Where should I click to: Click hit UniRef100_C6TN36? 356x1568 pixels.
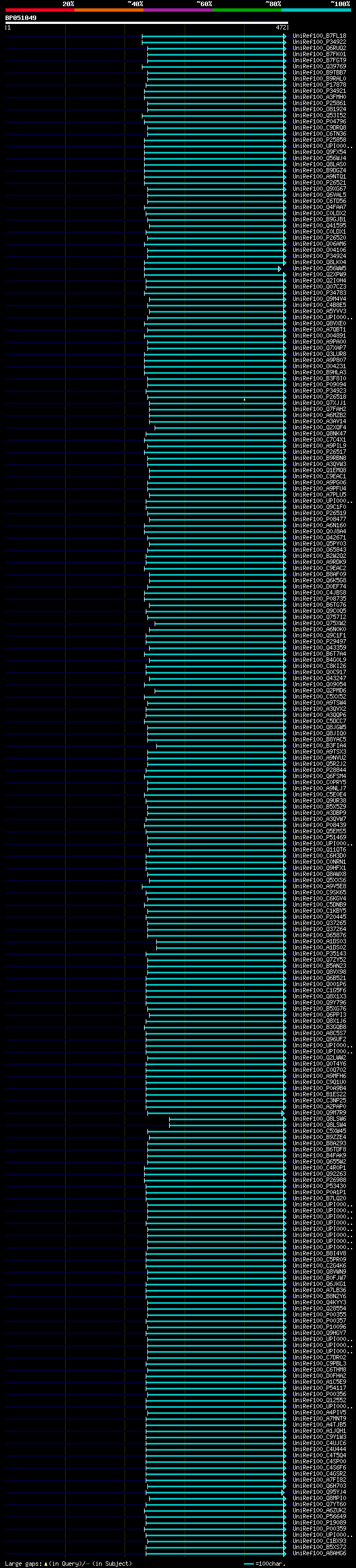click(319, 134)
